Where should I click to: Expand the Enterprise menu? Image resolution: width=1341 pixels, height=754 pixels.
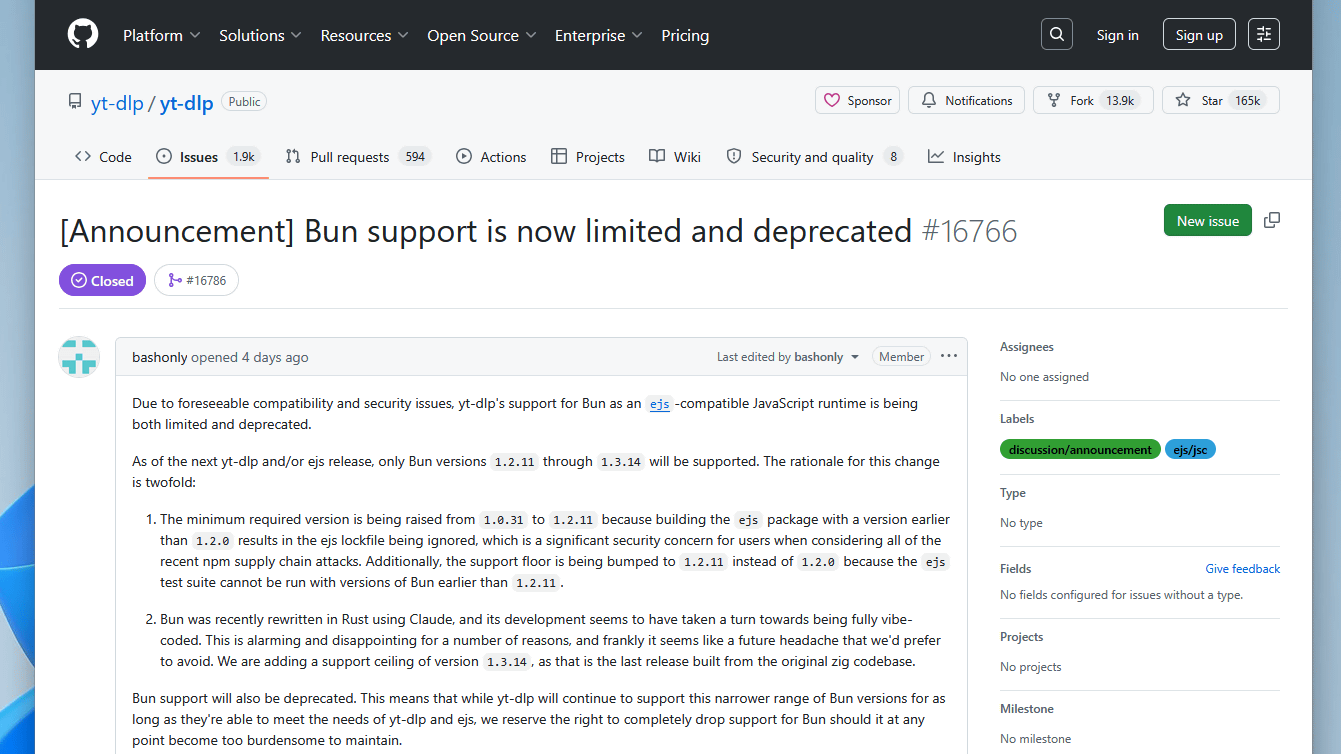click(x=598, y=35)
